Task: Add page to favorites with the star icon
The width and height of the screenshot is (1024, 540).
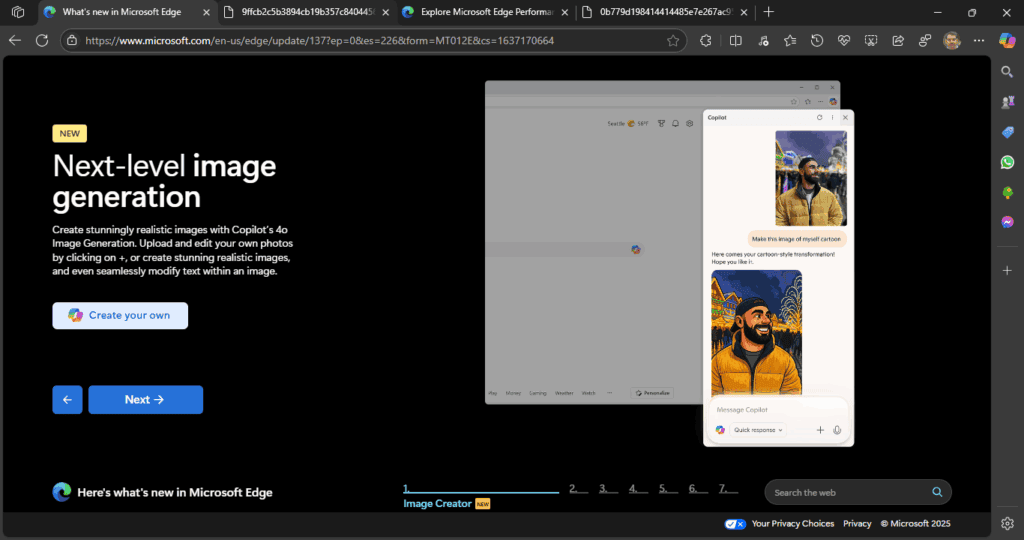Action: pos(673,40)
